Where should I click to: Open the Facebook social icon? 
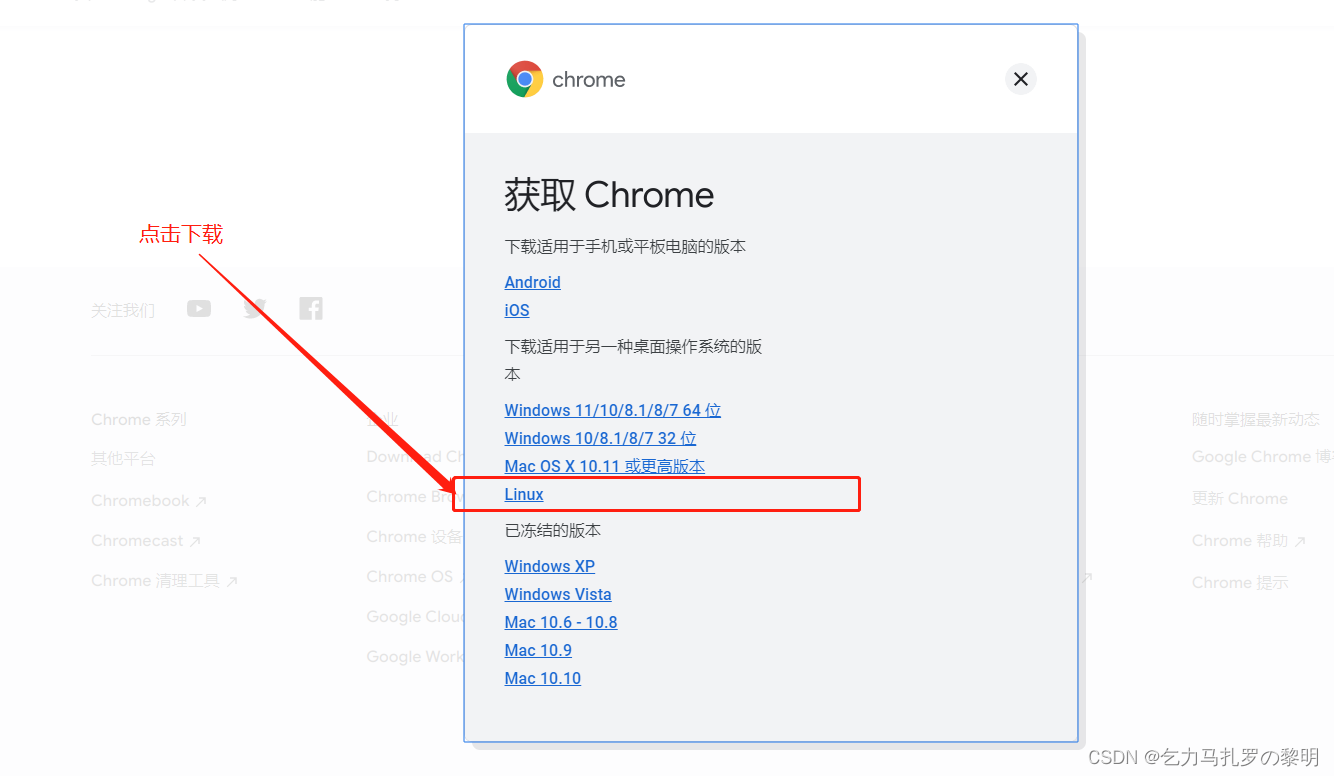311,309
